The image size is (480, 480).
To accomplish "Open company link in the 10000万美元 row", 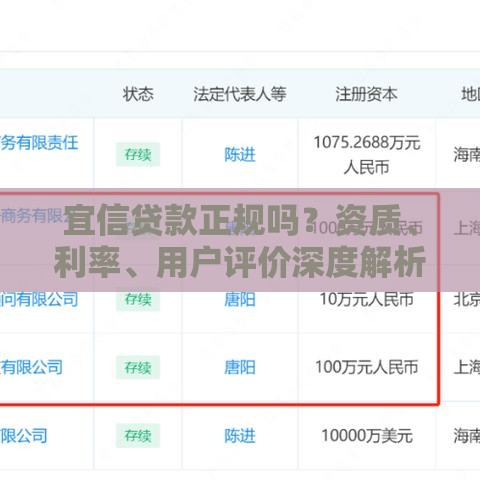I will coord(23,435).
